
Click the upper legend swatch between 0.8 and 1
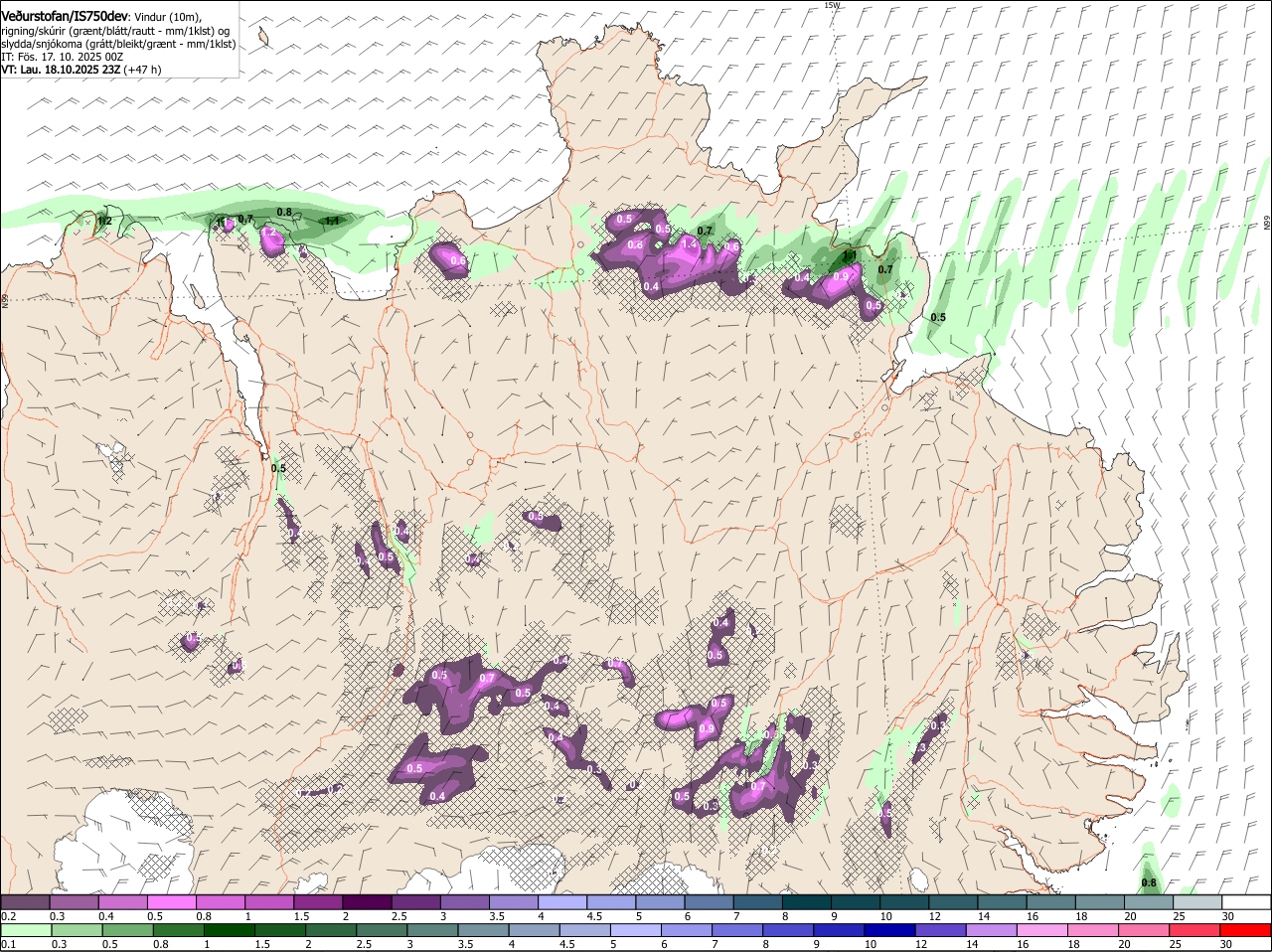[221, 901]
